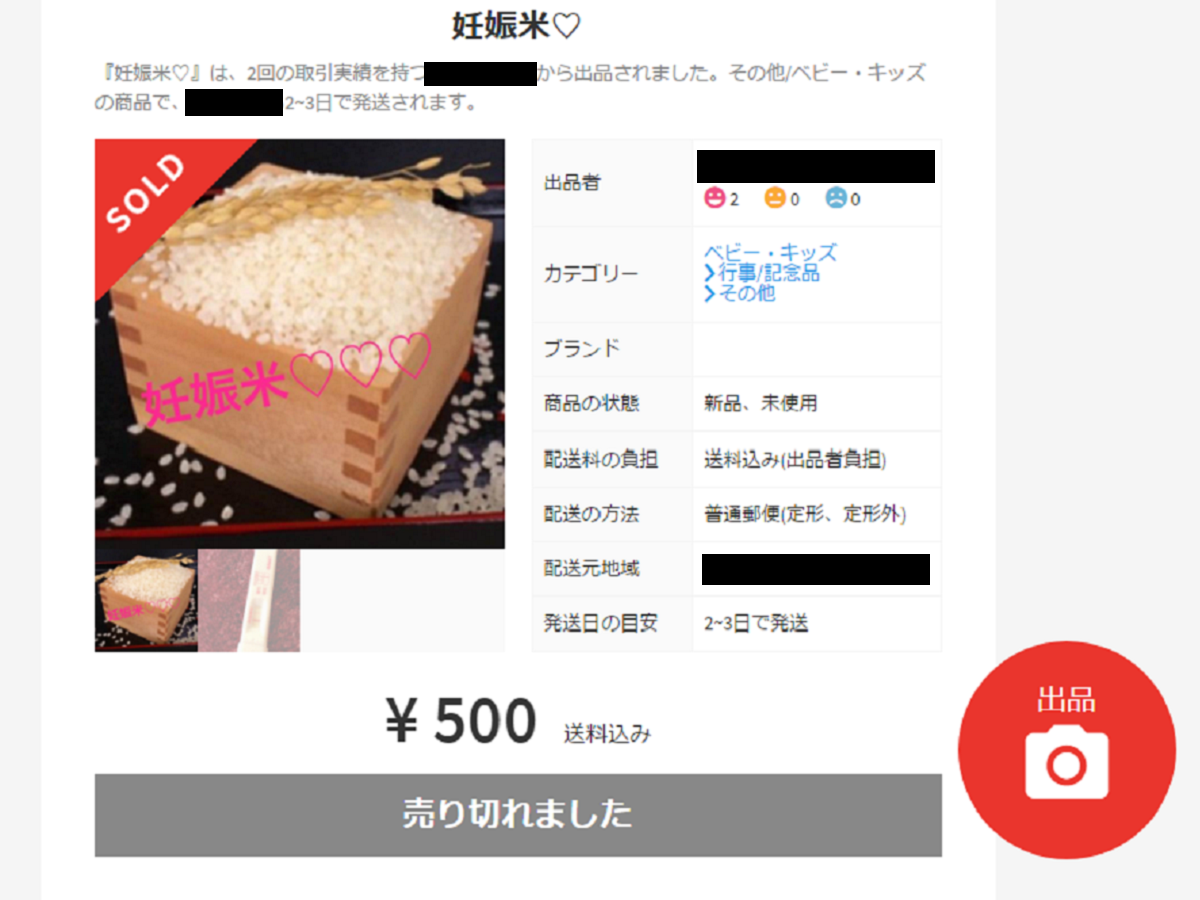The width and height of the screenshot is (1200, 900).
Task: Click the good rating count 2
Action: click(734, 199)
